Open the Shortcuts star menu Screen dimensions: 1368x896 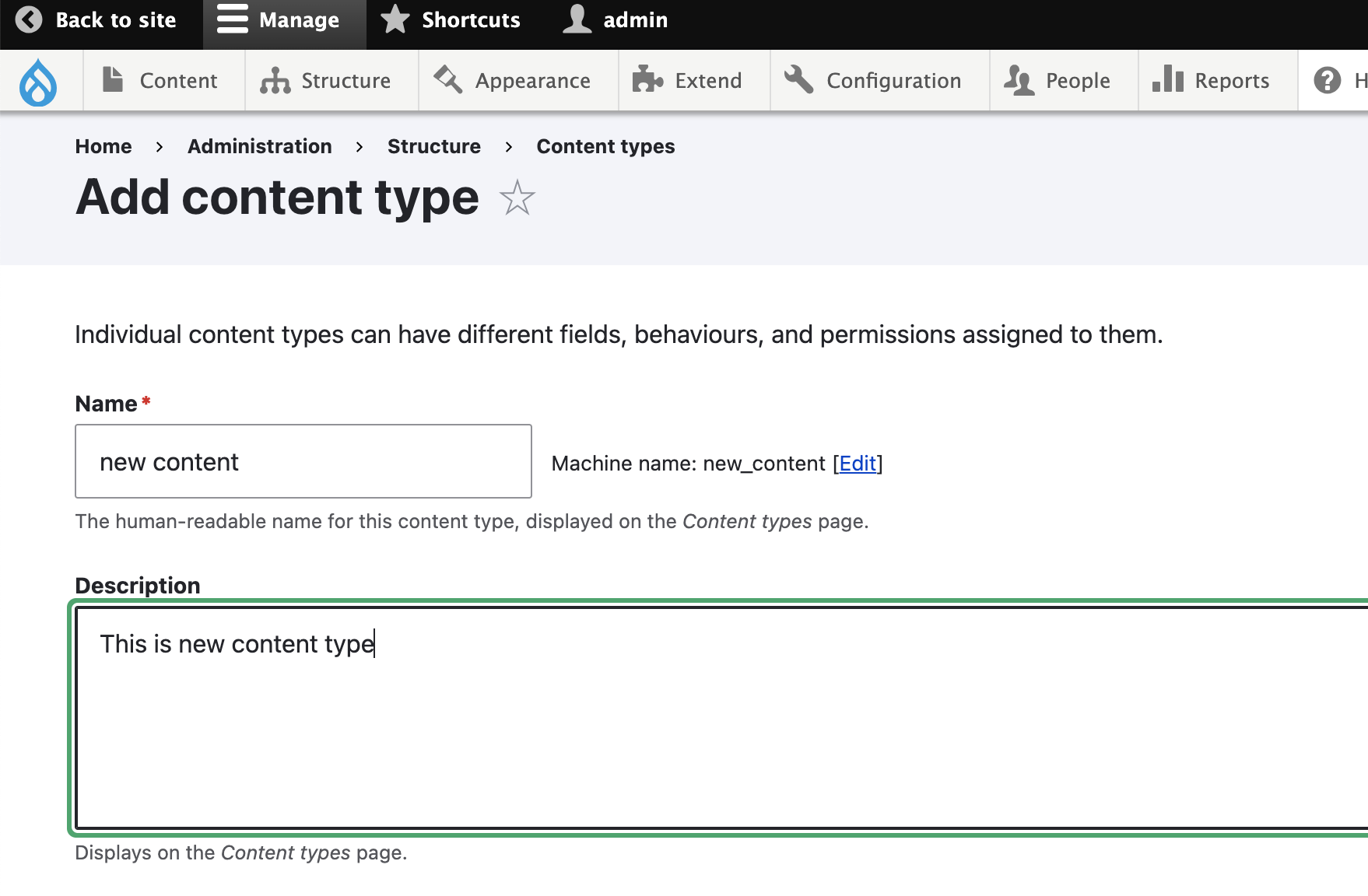(395, 19)
